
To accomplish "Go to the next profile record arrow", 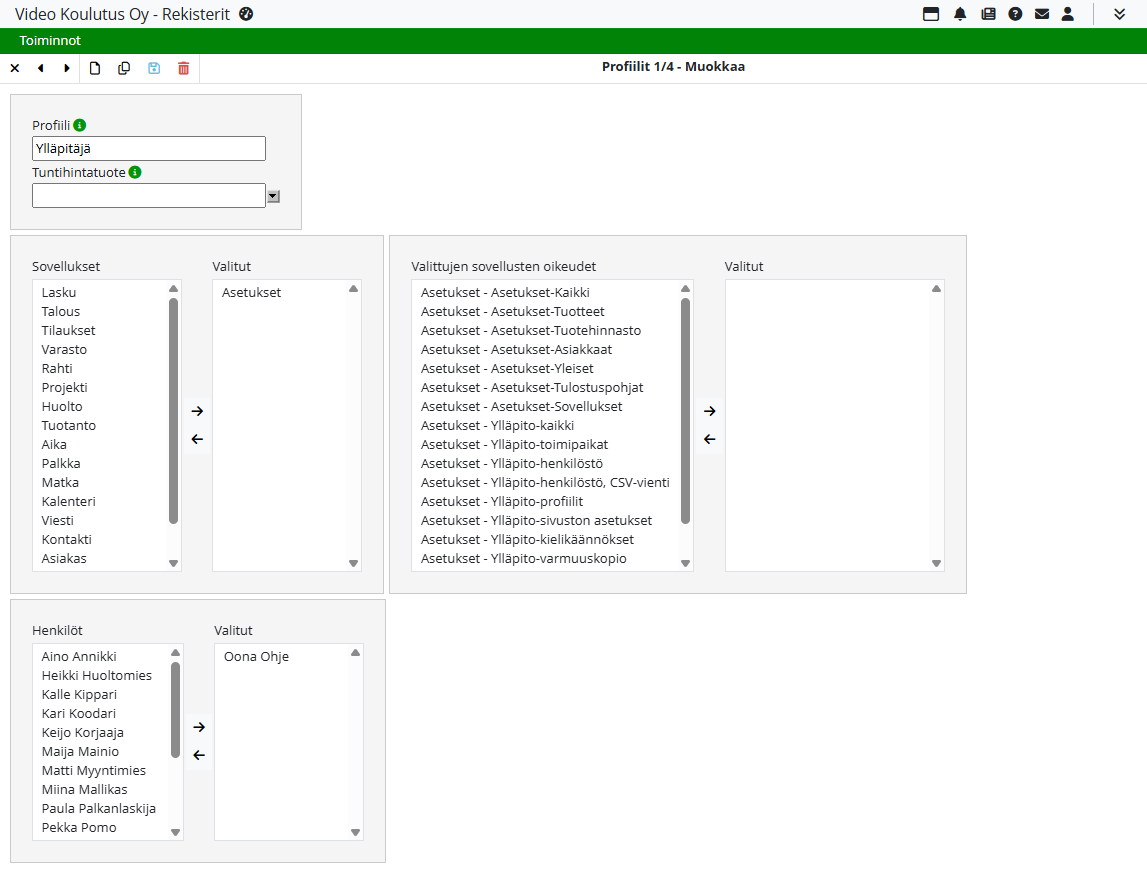I will click(x=67, y=68).
